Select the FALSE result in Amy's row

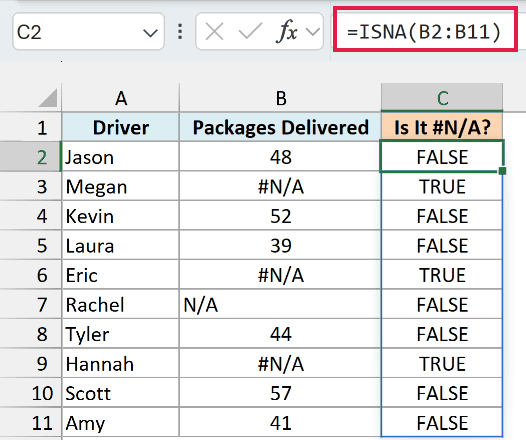click(x=442, y=423)
